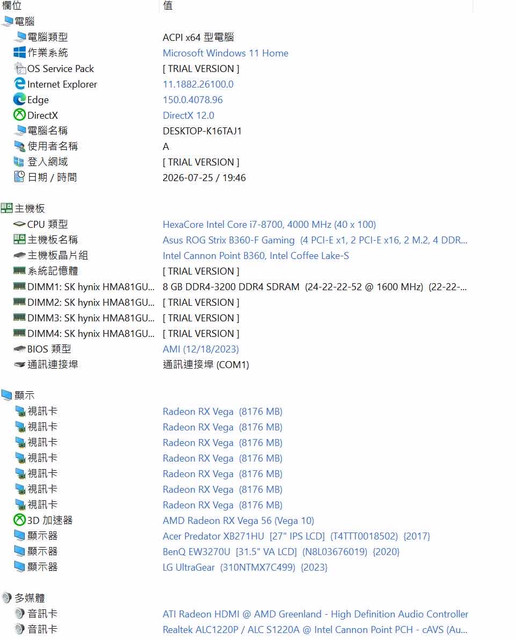The width and height of the screenshot is (516, 640).
Task: Click the BIOS 類型 chip icon
Action: pos(20,349)
